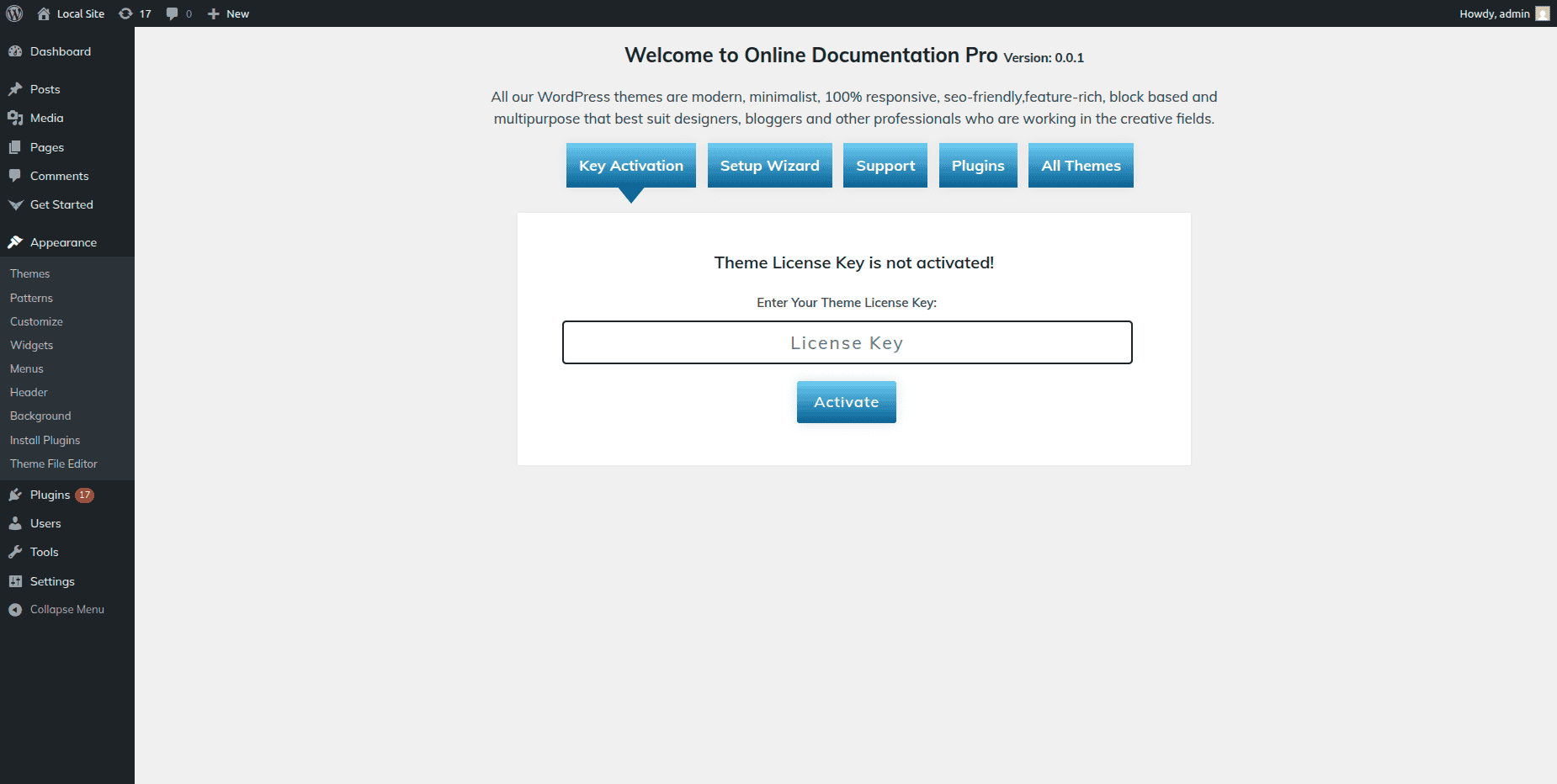Go to Install Plugins submenu

(x=45, y=440)
